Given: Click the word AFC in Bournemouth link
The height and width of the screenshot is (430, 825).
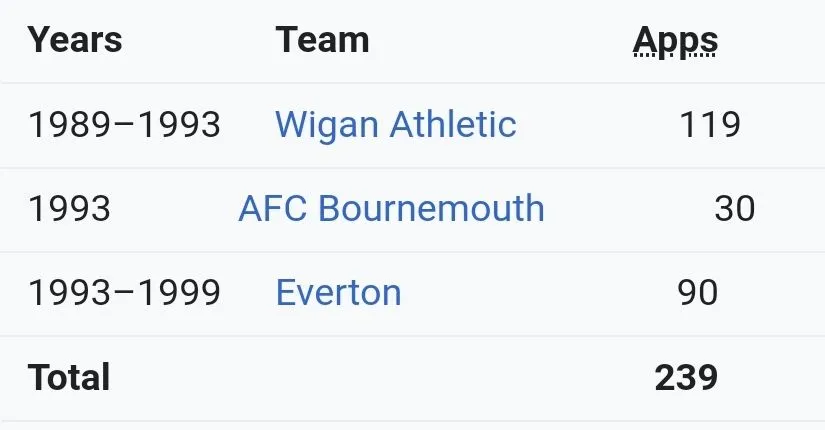Looking at the screenshot, I should (x=273, y=208).
